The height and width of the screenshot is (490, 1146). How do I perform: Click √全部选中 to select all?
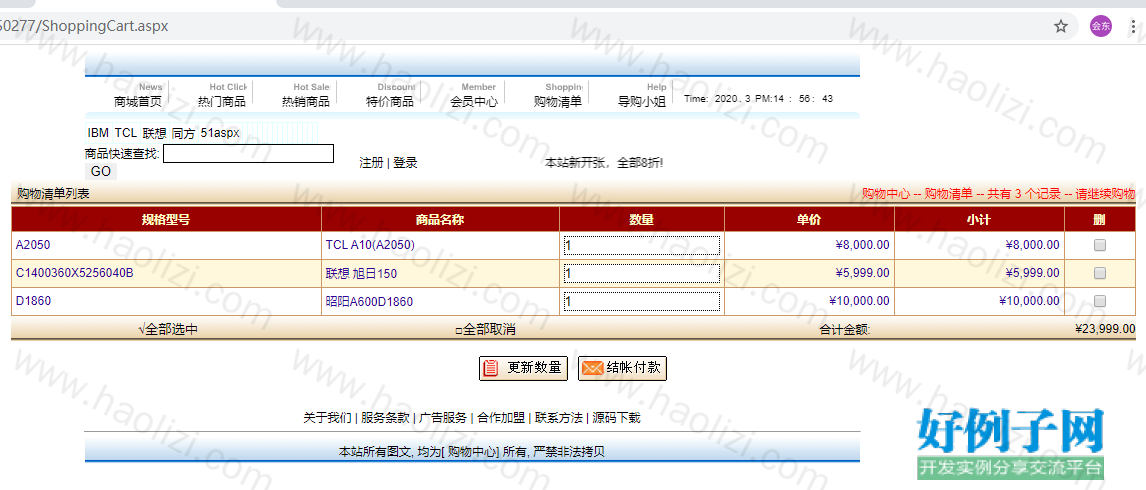[x=167, y=330]
